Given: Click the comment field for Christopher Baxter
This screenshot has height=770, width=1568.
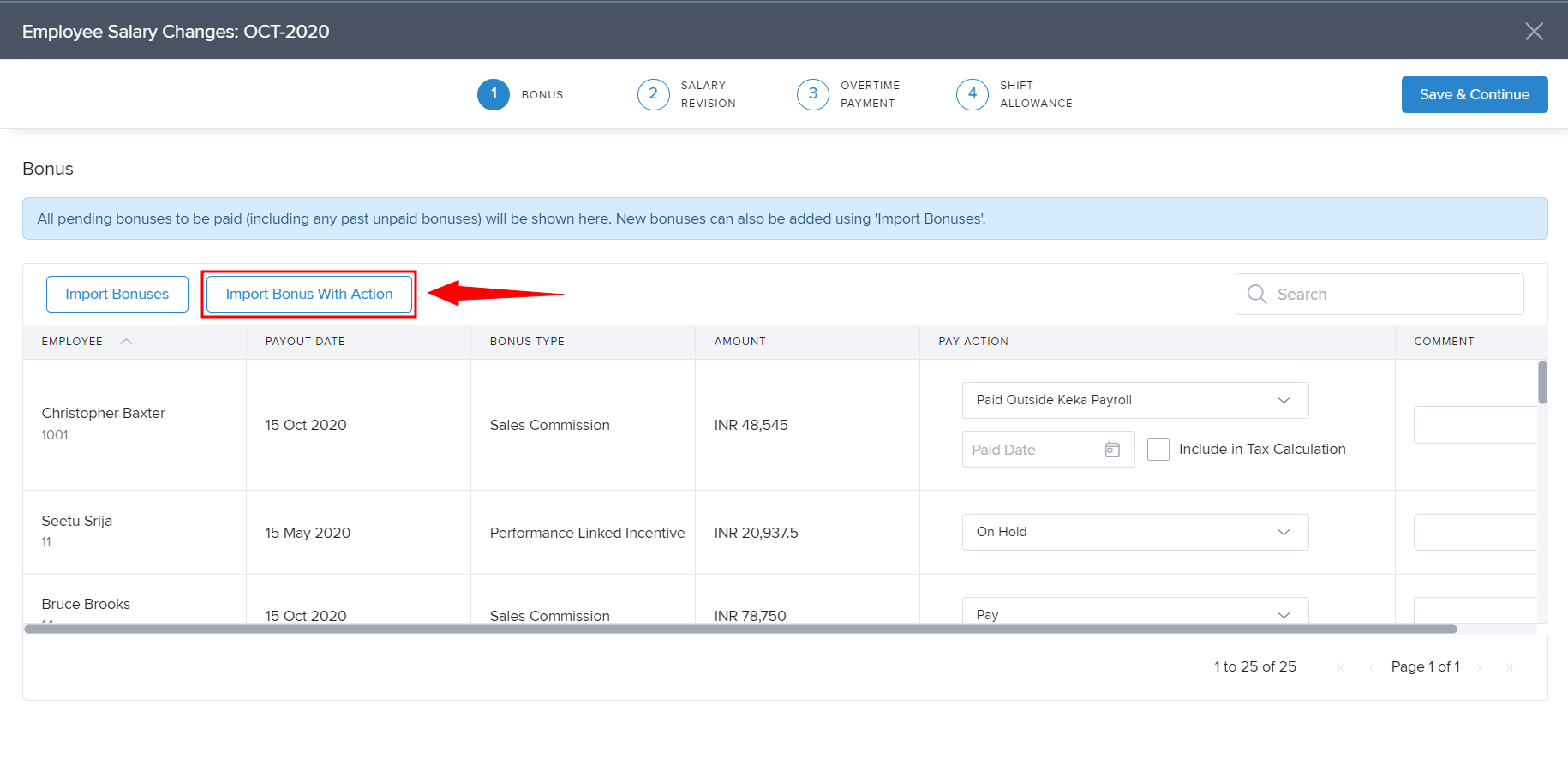Looking at the screenshot, I should click(1475, 425).
